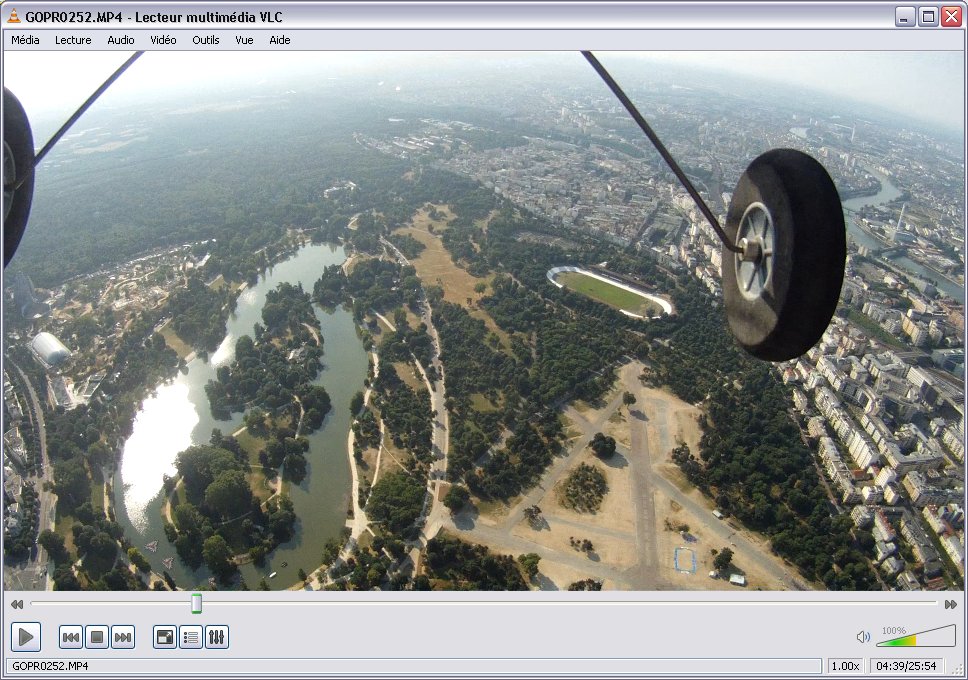The width and height of the screenshot is (968, 680).
Task: Step backward with the slower arrows icon
Action: (17, 604)
